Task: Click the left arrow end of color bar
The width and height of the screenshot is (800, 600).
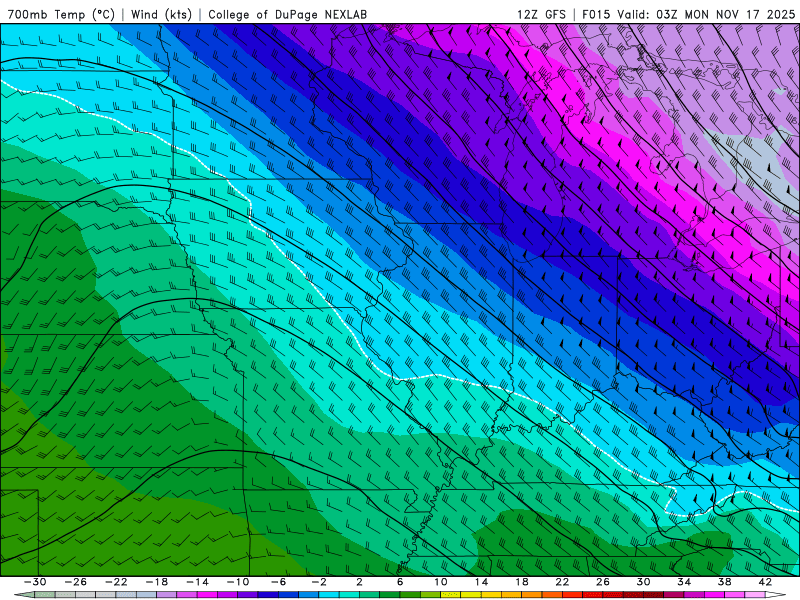Action: 24,594
